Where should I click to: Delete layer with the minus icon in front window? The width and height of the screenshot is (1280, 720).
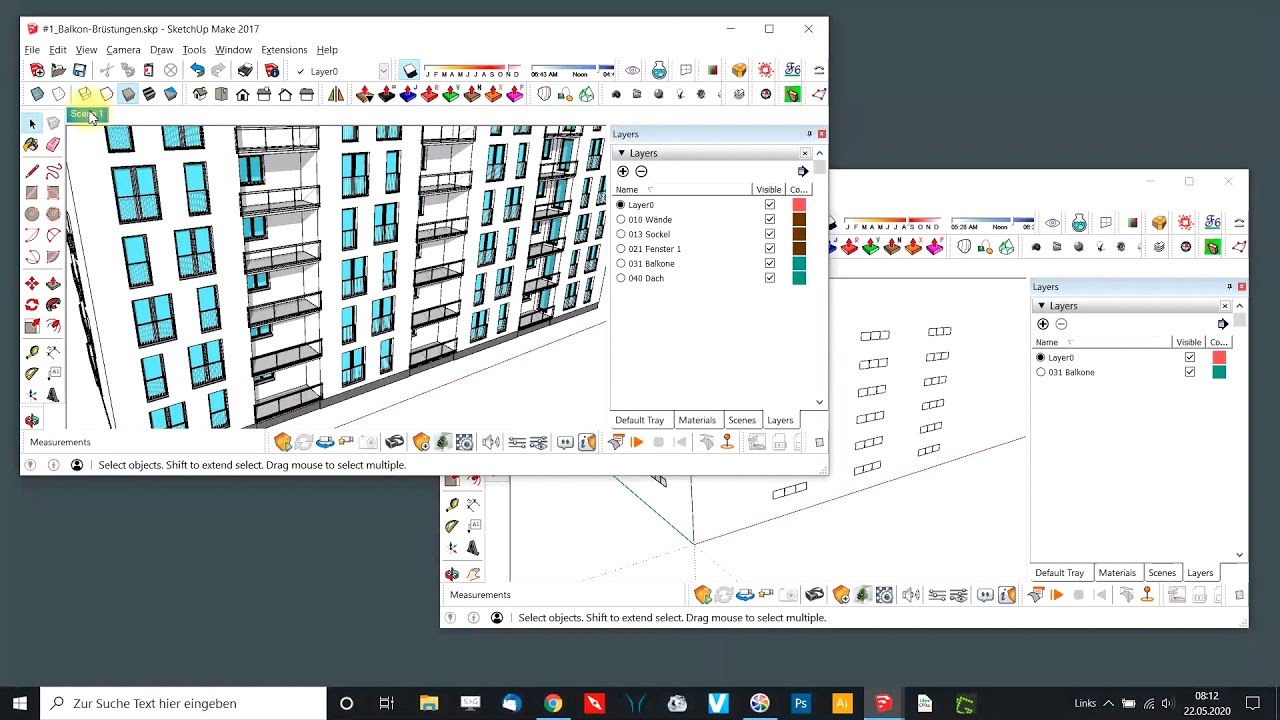[x=642, y=172]
